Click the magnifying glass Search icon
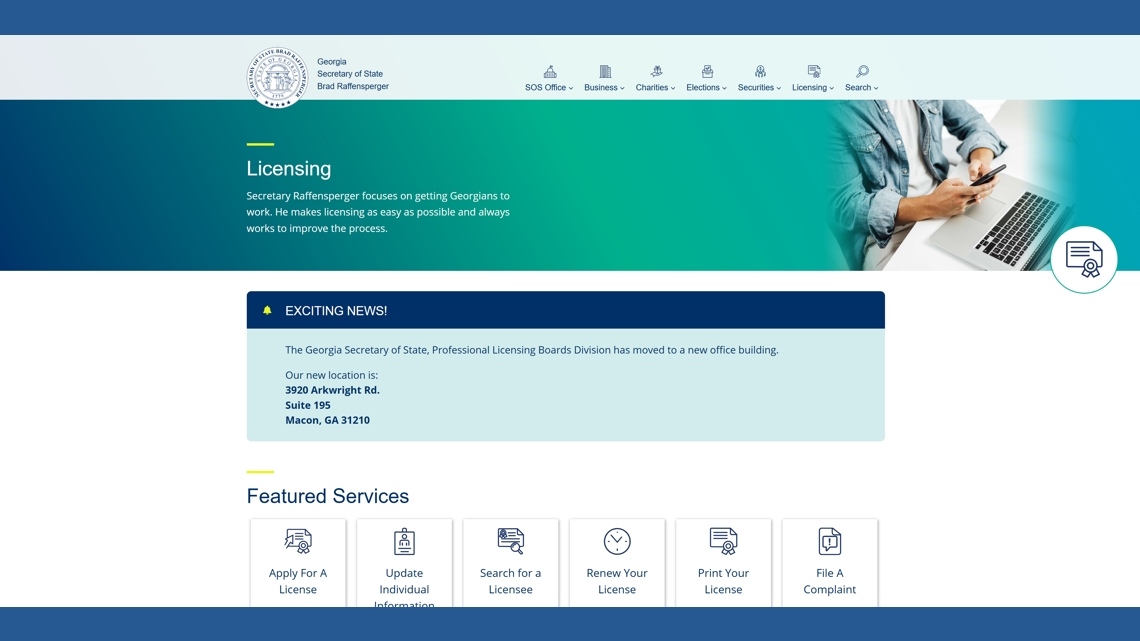Screen dimensions: 1140x641 point(862,71)
